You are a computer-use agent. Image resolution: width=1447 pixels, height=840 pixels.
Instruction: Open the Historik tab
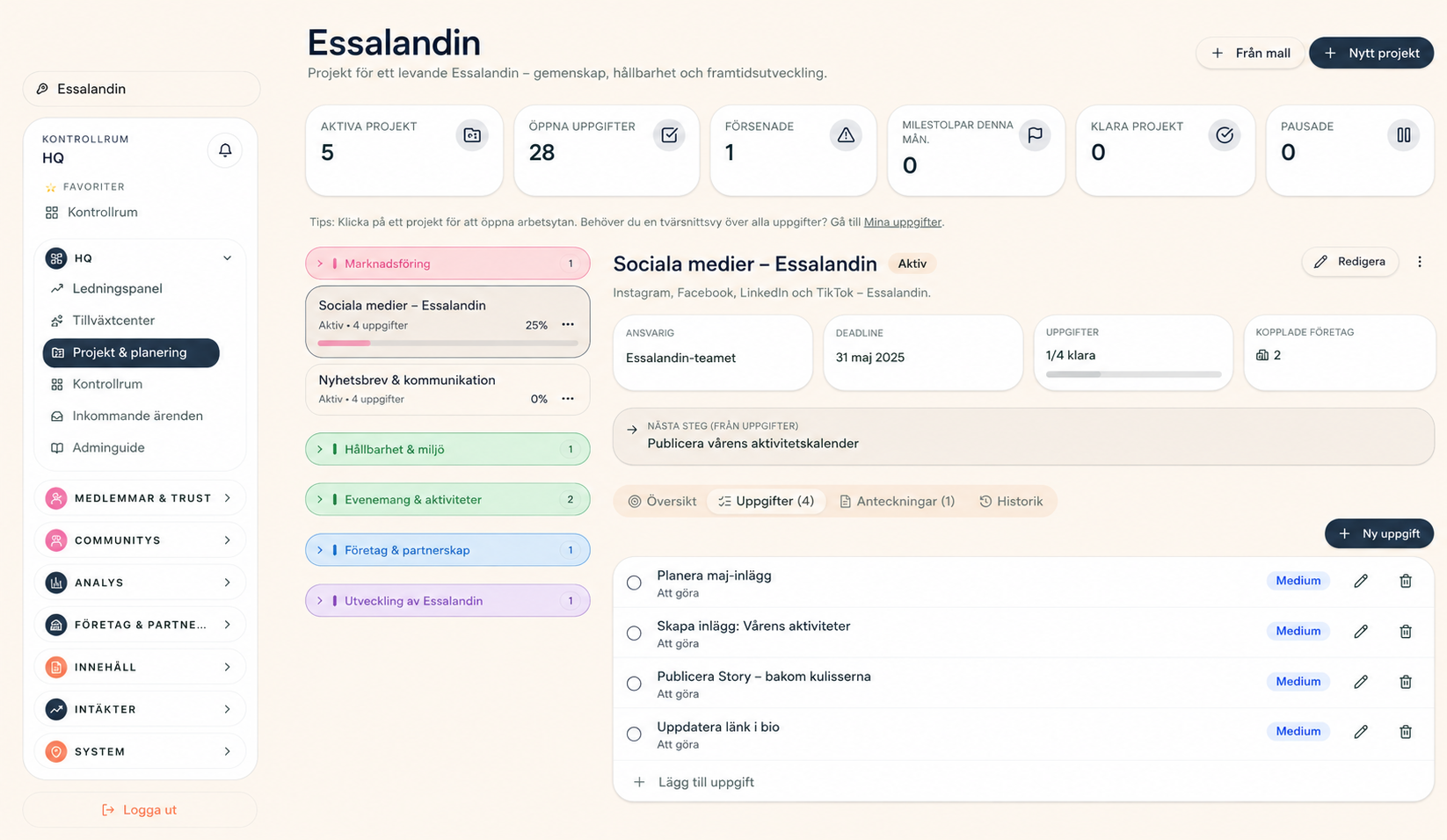1011,501
